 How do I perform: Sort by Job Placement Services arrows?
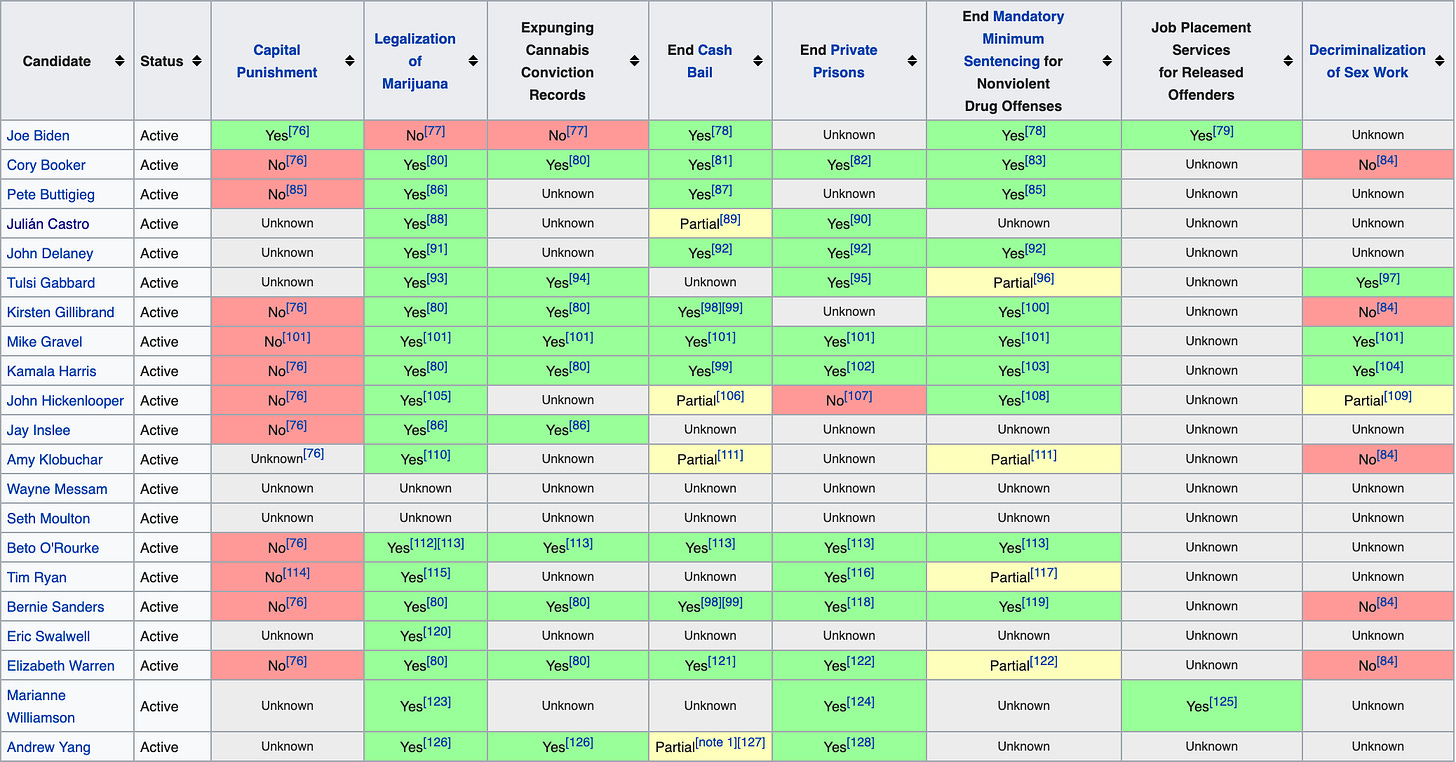(1288, 61)
